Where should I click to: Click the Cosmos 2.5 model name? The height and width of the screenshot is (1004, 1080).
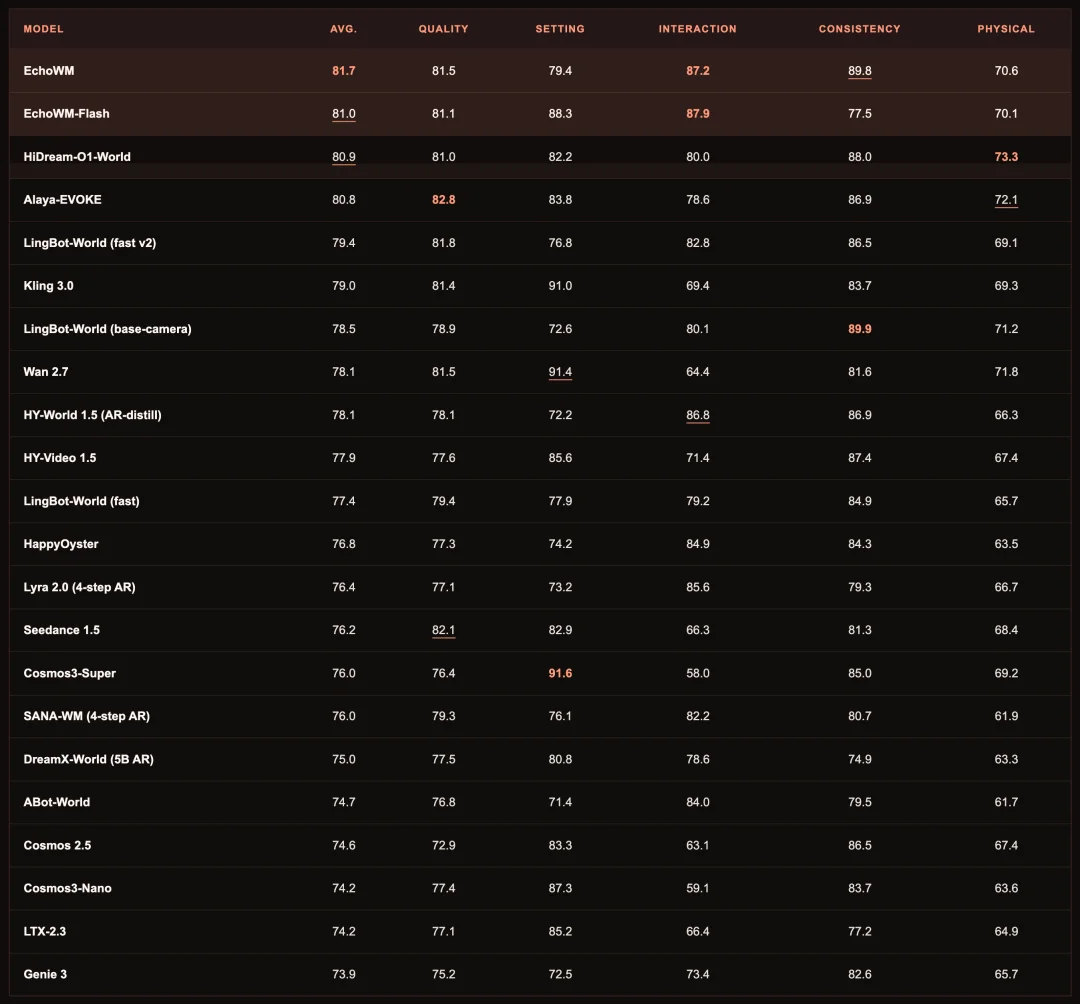pos(57,846)
